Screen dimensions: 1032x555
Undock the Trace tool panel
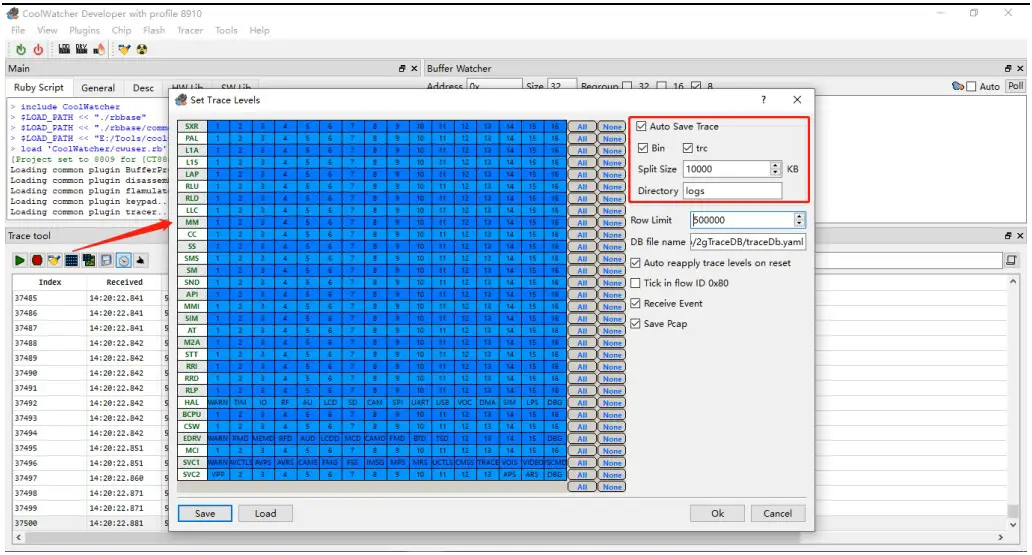click(1008, 236)
